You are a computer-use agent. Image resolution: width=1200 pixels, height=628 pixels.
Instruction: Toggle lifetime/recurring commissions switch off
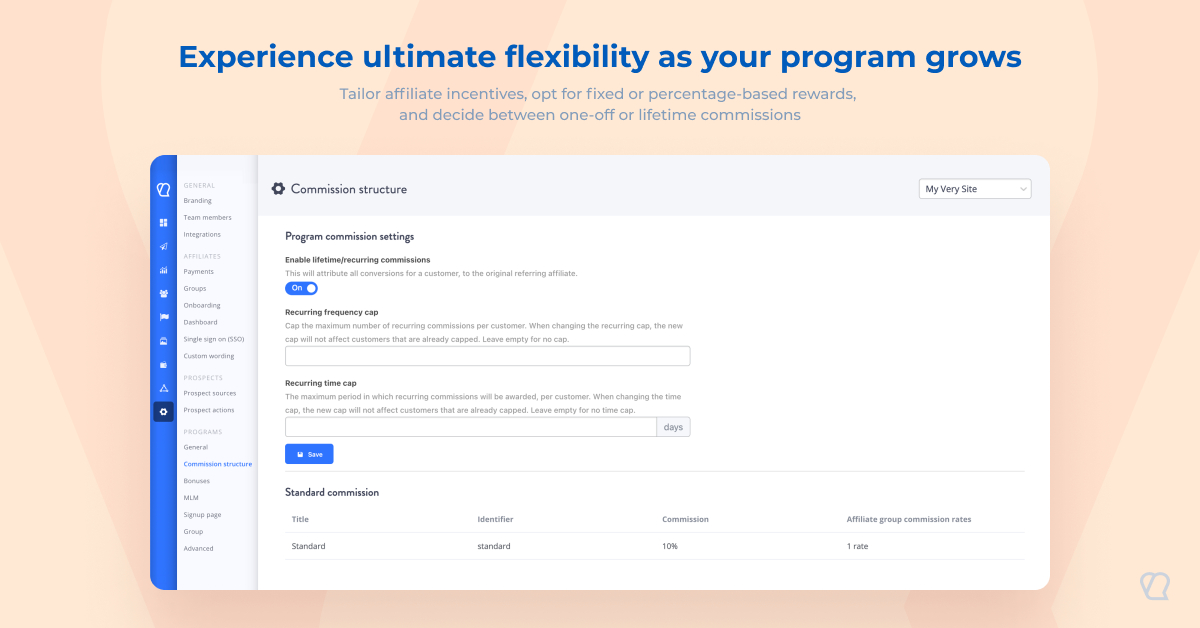click(301, 288)
